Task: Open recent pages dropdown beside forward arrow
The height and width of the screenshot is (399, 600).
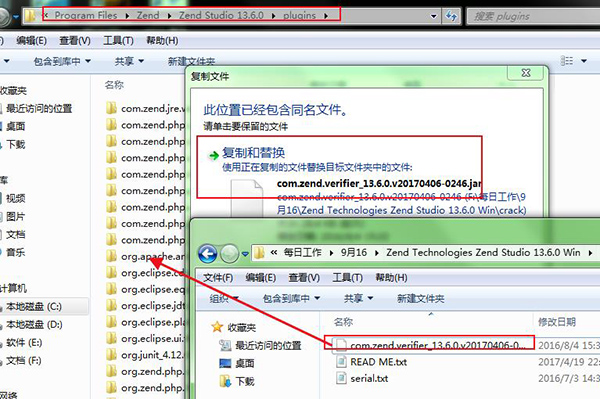Action: (245, 254)
